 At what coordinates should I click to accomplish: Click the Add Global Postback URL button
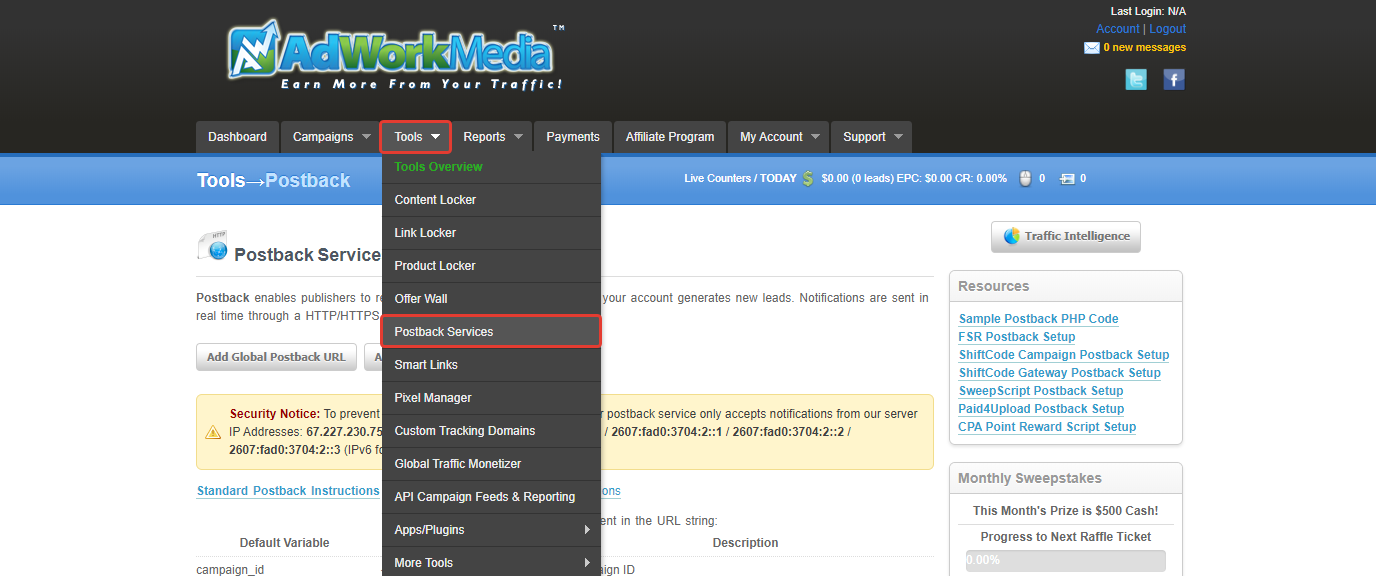pos(276,356)
